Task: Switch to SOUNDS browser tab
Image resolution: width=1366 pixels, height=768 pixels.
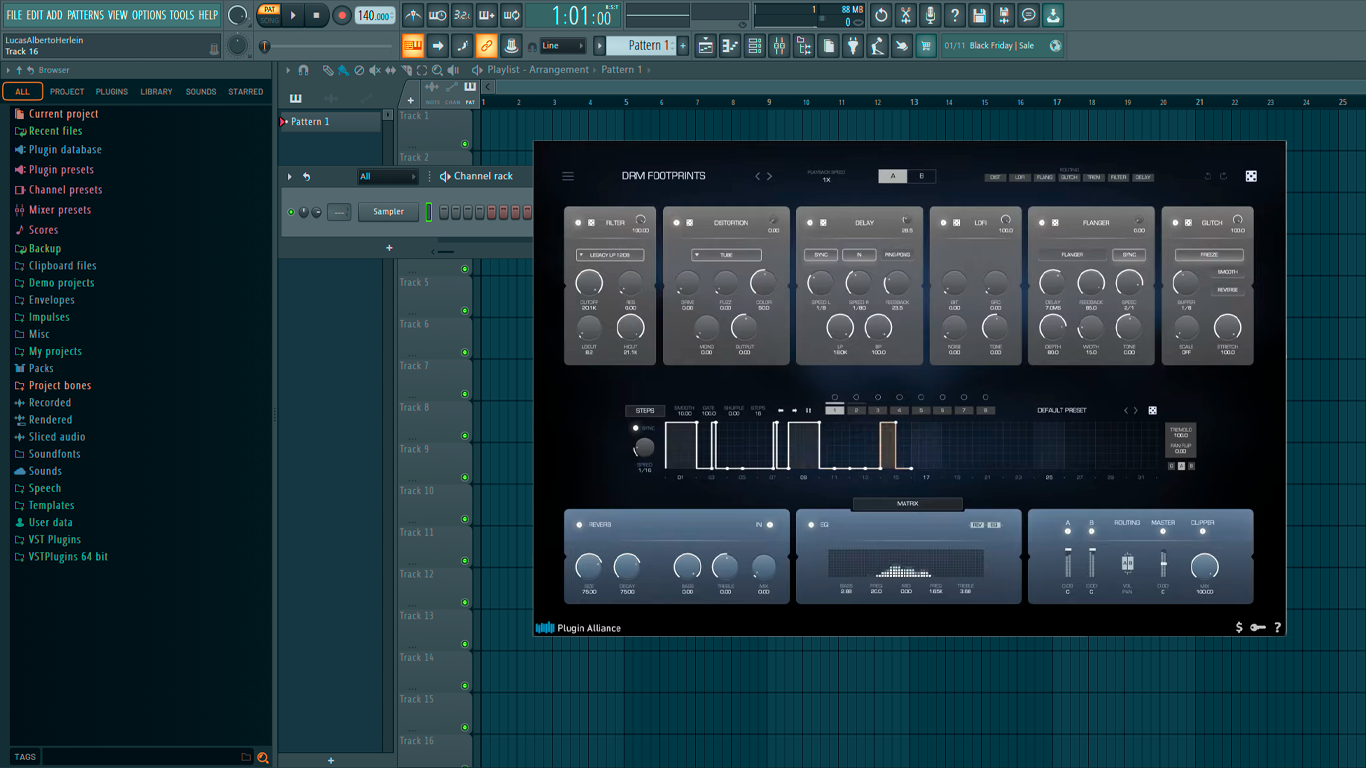Action: coord(200,91)
